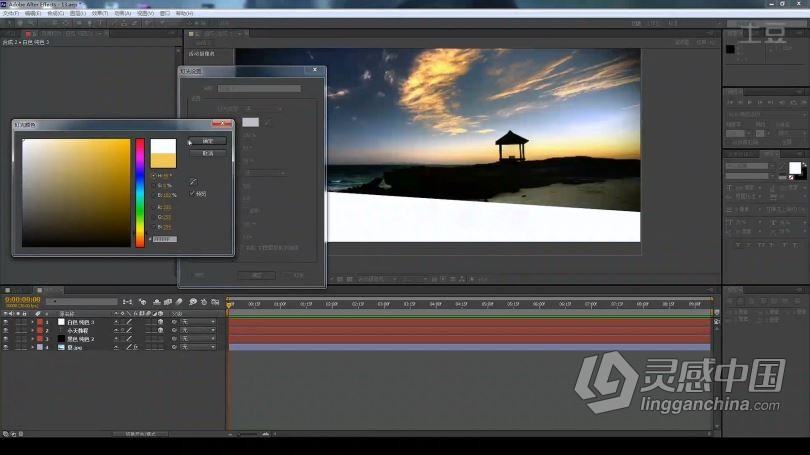
Task: Toggle 3D layer cube on layer 2
Action: click(x=160, y=330)
